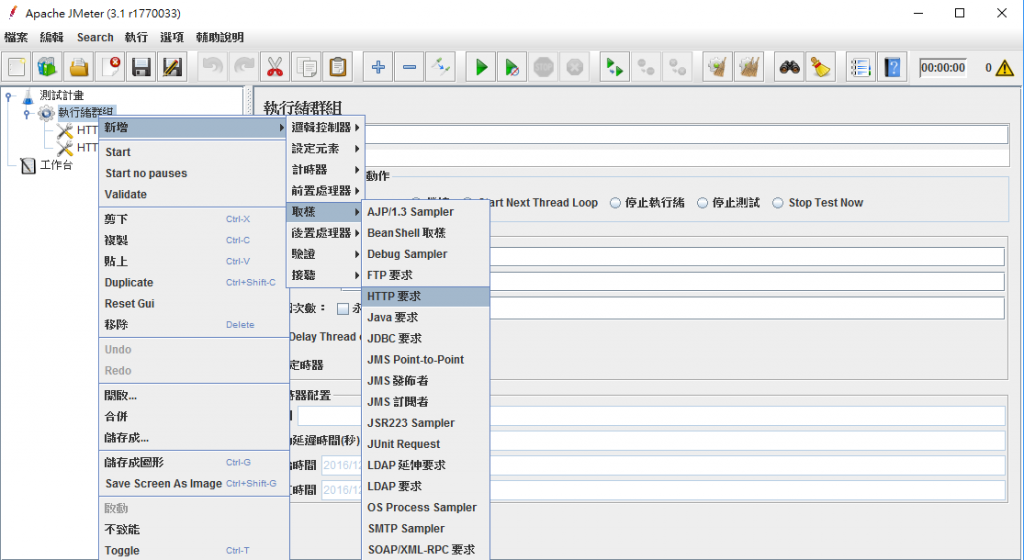
Task: Expand all nodes with the plus icon
Action: coord(378,67)
